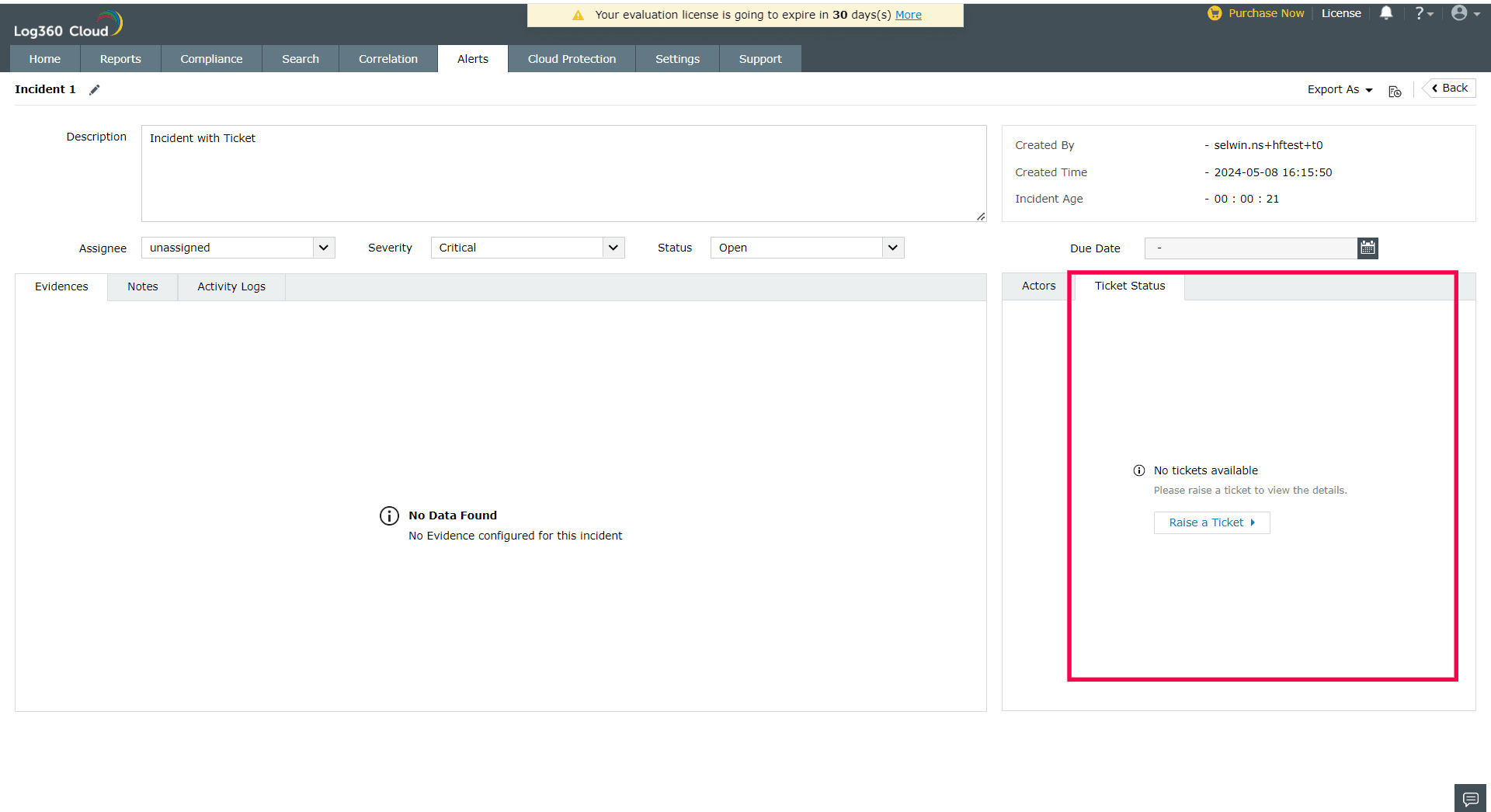Open the Due Date calendar picker
The height and width of the screenshot is (812, 1491).
click(x=1368, y=248)
